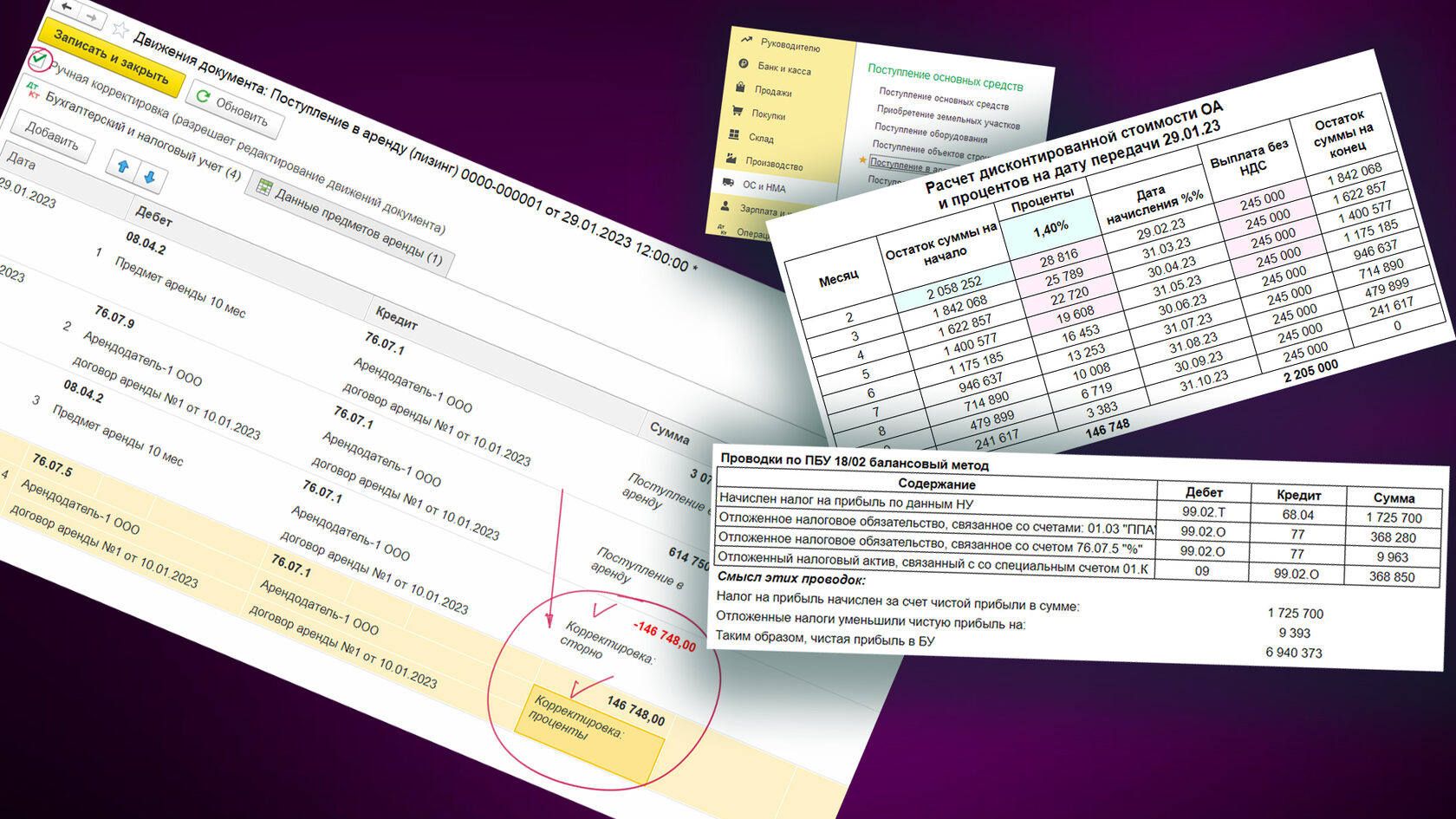Move entry up with blue up arrow

[123, 166]
